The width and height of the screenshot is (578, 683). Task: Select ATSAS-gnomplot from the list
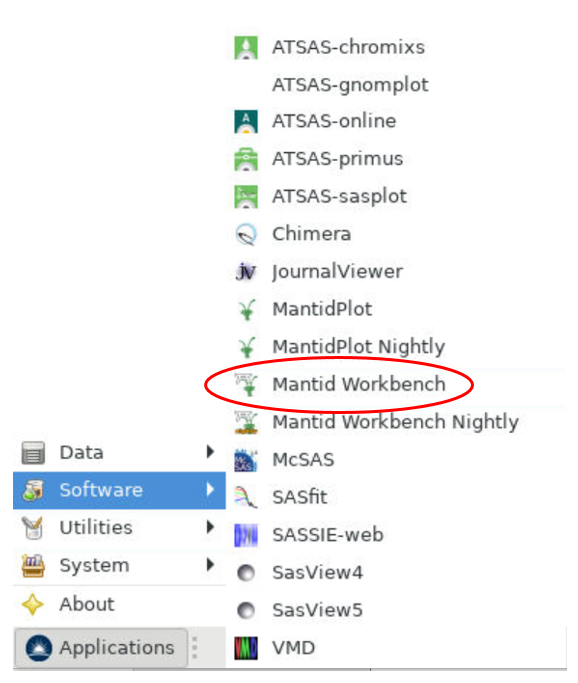(x=350, y=85)
